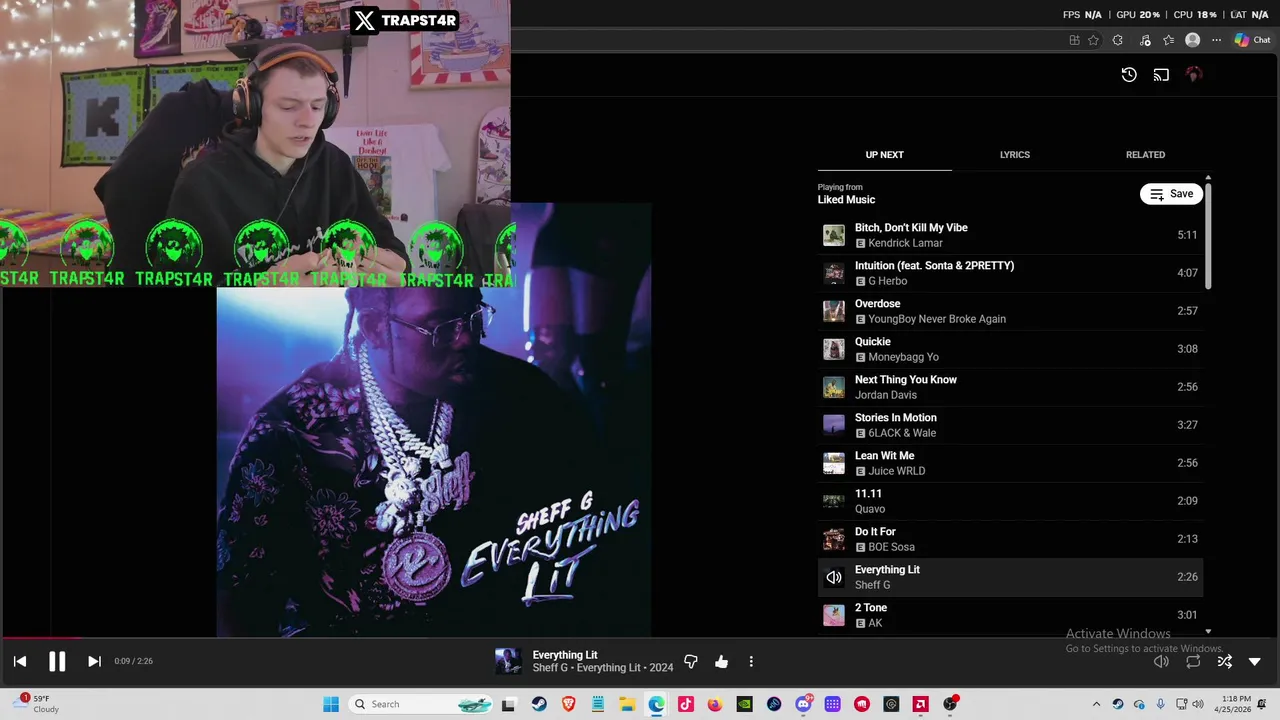Viewport: 1280px width, 720px height.
Task: Play Next Thing You Know
Action: (1010, 387)
